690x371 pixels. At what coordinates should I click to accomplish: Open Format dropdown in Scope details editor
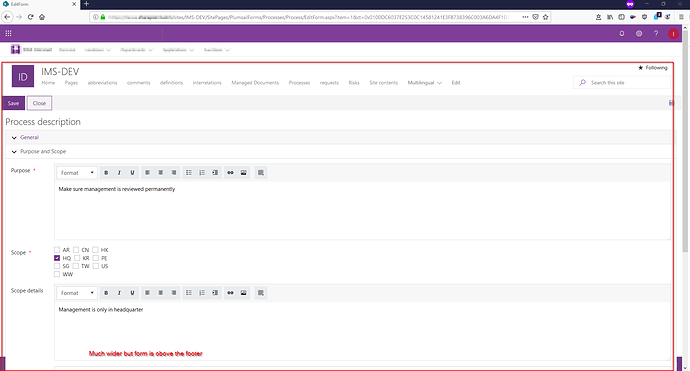(77, 293)
